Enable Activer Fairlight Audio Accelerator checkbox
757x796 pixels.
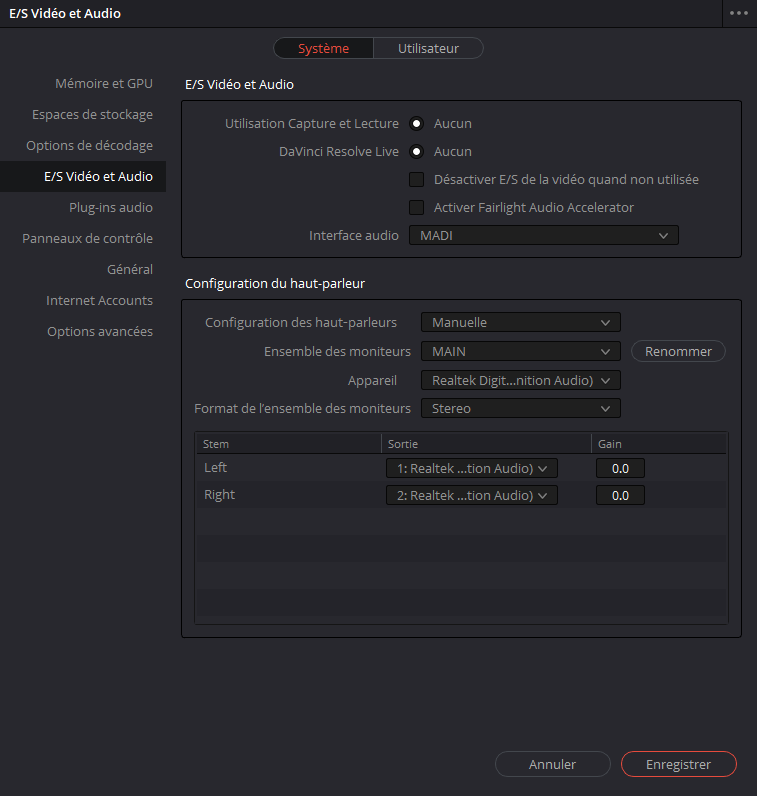(x=416, y=207)
